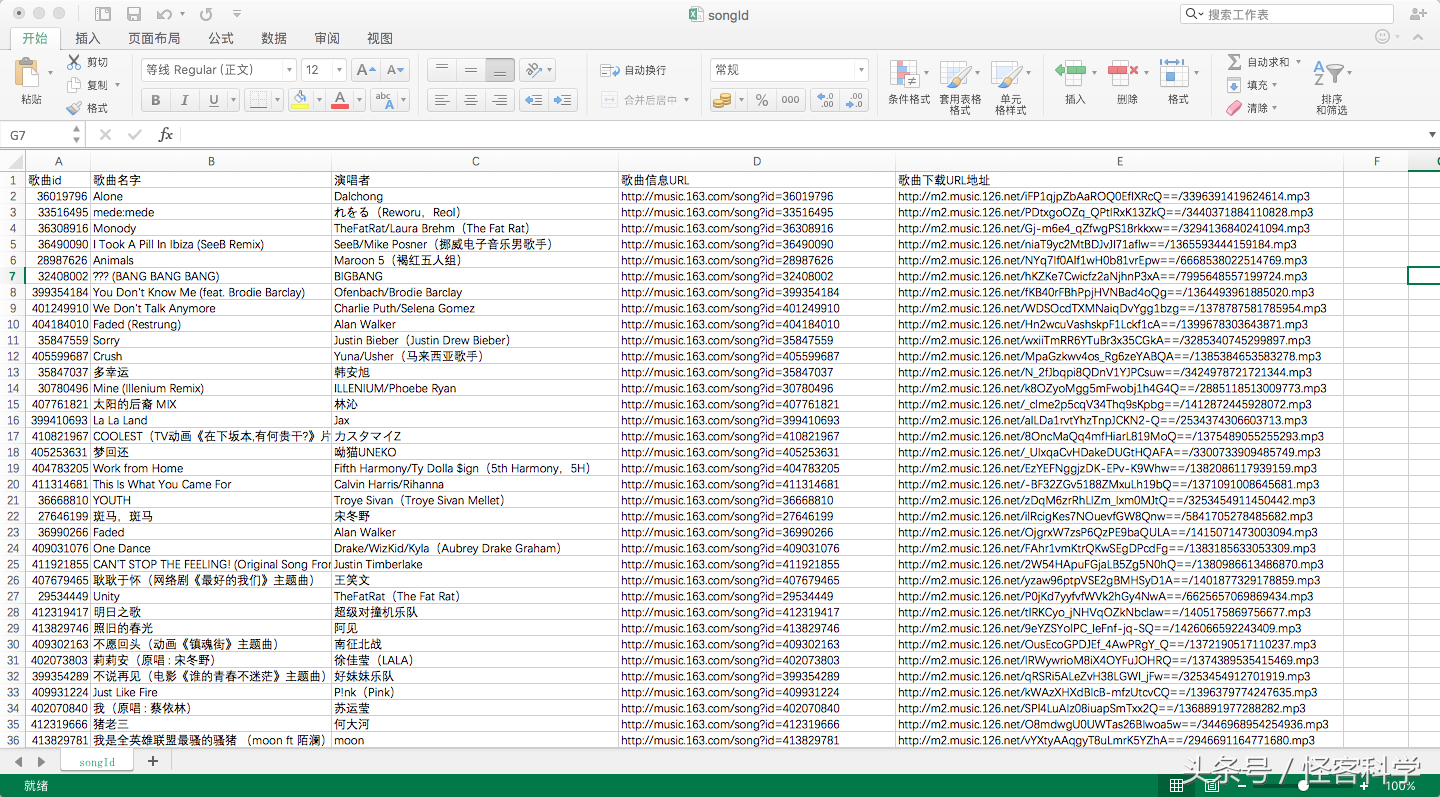
Task: Toggle underline formatting
Action: click(213, 100)
